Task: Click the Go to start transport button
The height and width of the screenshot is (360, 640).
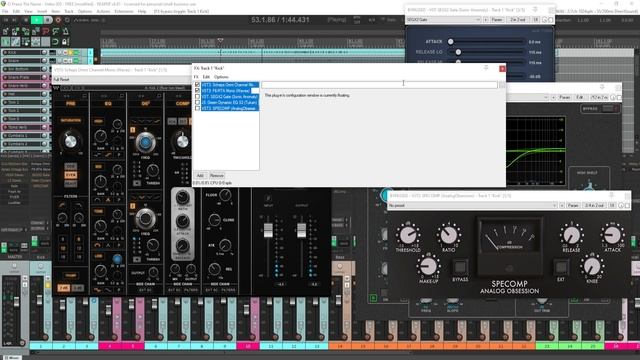Action: (x=6, y=20)
